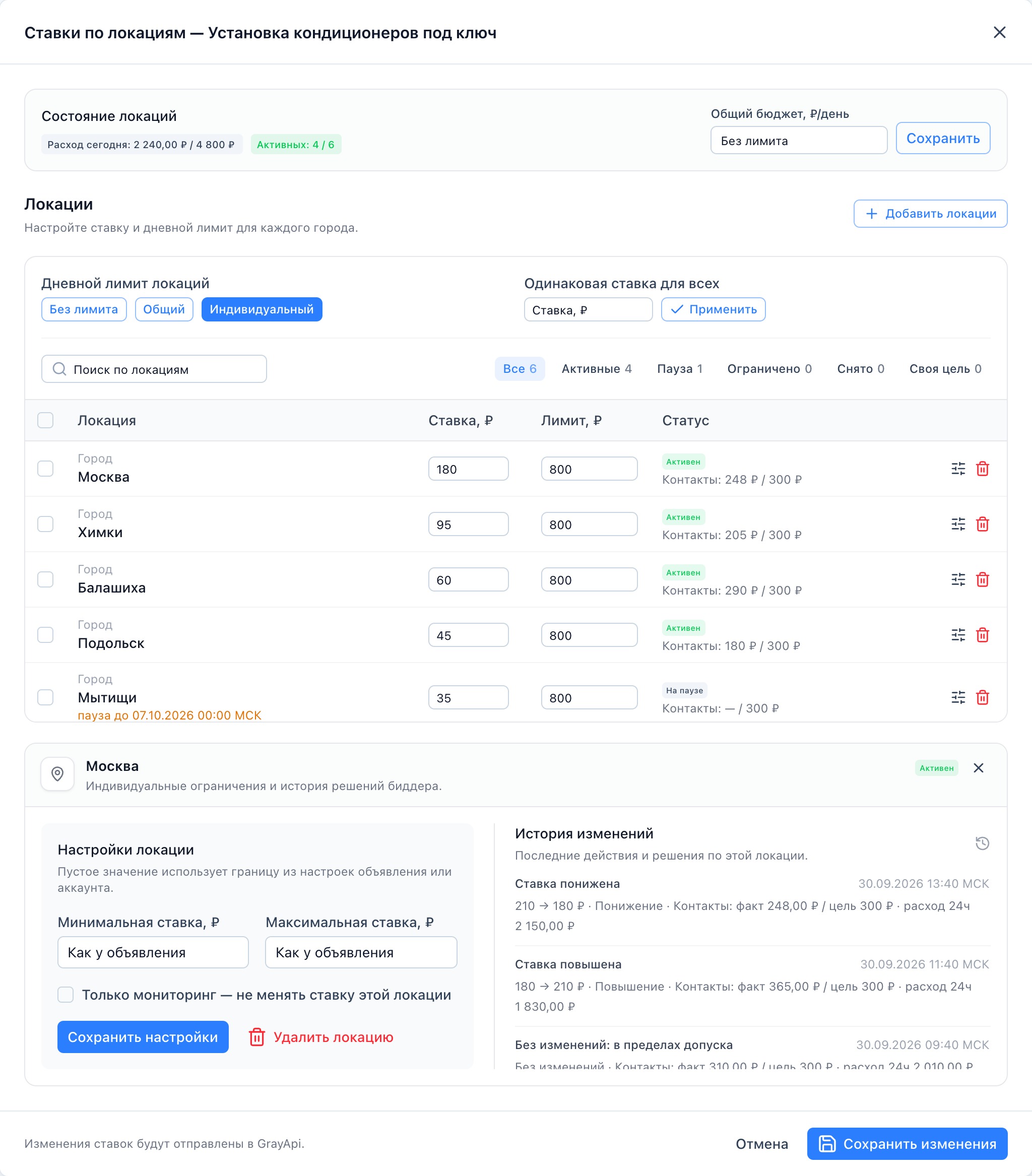
Task: Open settings sliders for Химки row
Action: pyautogui.click(x=958, y=524)
